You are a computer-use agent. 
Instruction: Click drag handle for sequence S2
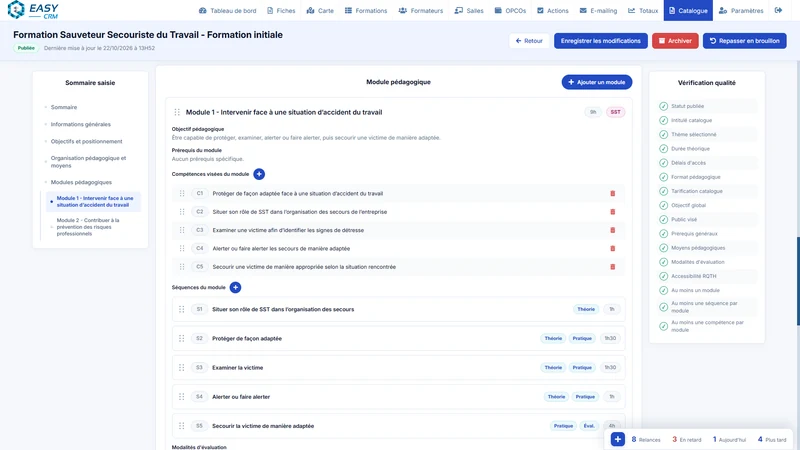pyautogui.click(x=181, y=338)
